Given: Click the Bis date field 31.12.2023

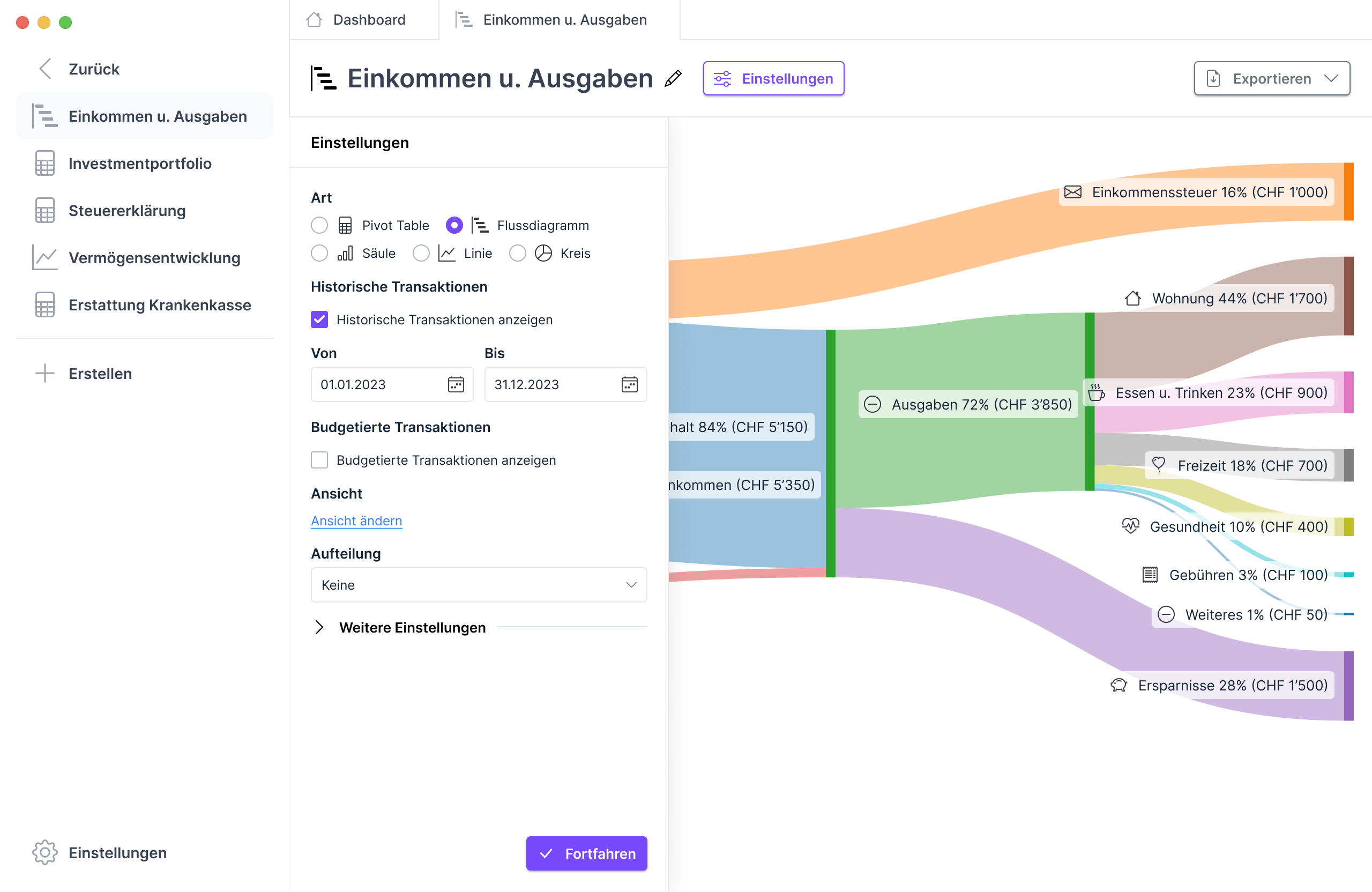Looking at the screenshot, I should pyautogui.click(x=565, y=384).
